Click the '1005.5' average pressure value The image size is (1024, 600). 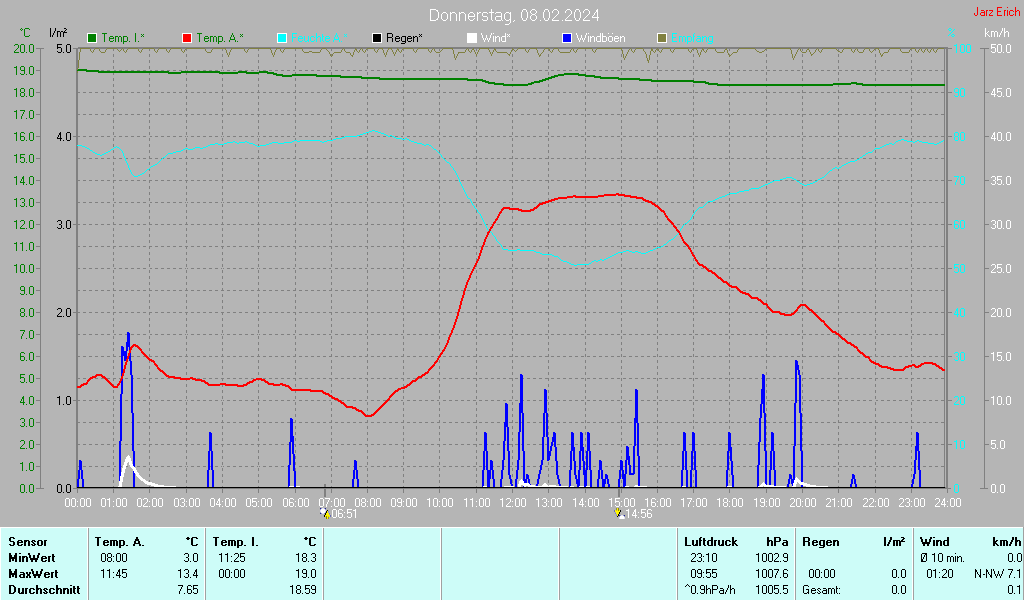(772, 590)
